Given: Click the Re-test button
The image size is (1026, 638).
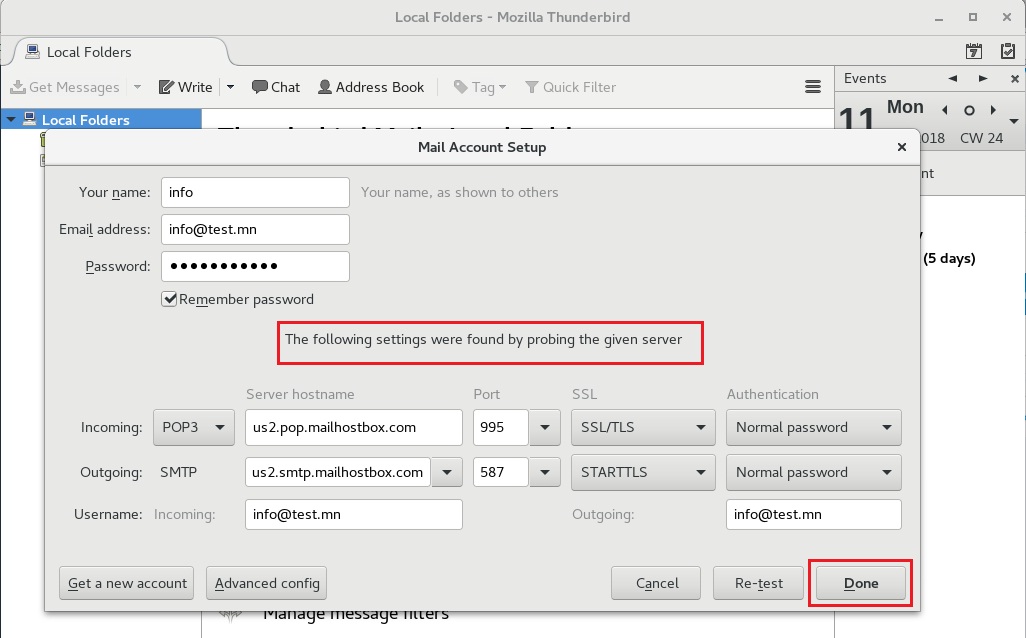Looking at the screenshot, I should [x=758, y=583].
